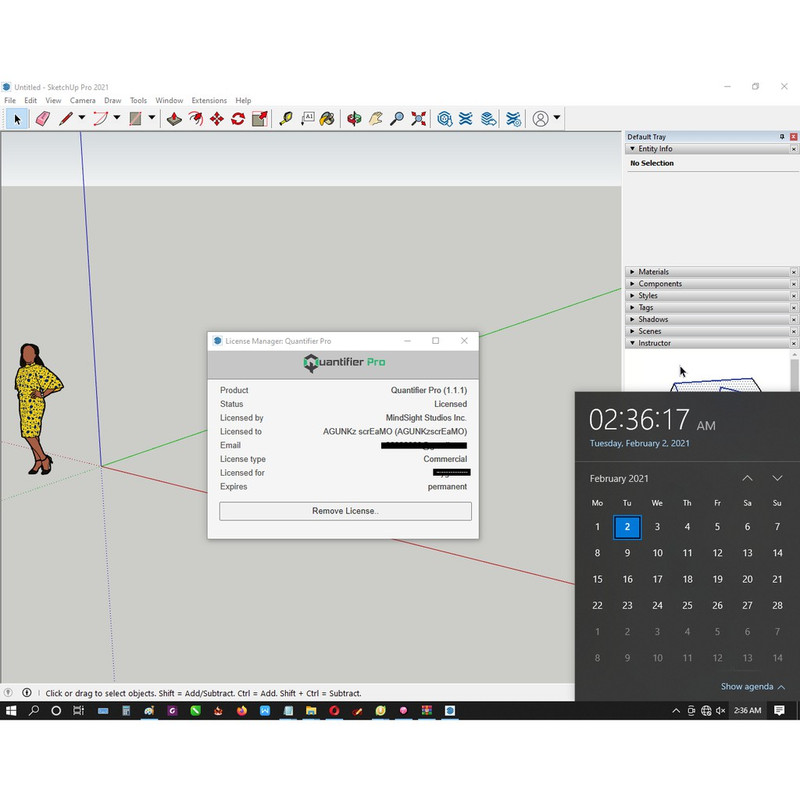This screenshot has width=800, height=800.
Task: Go to next month in calendar
Action: (777, 478)
